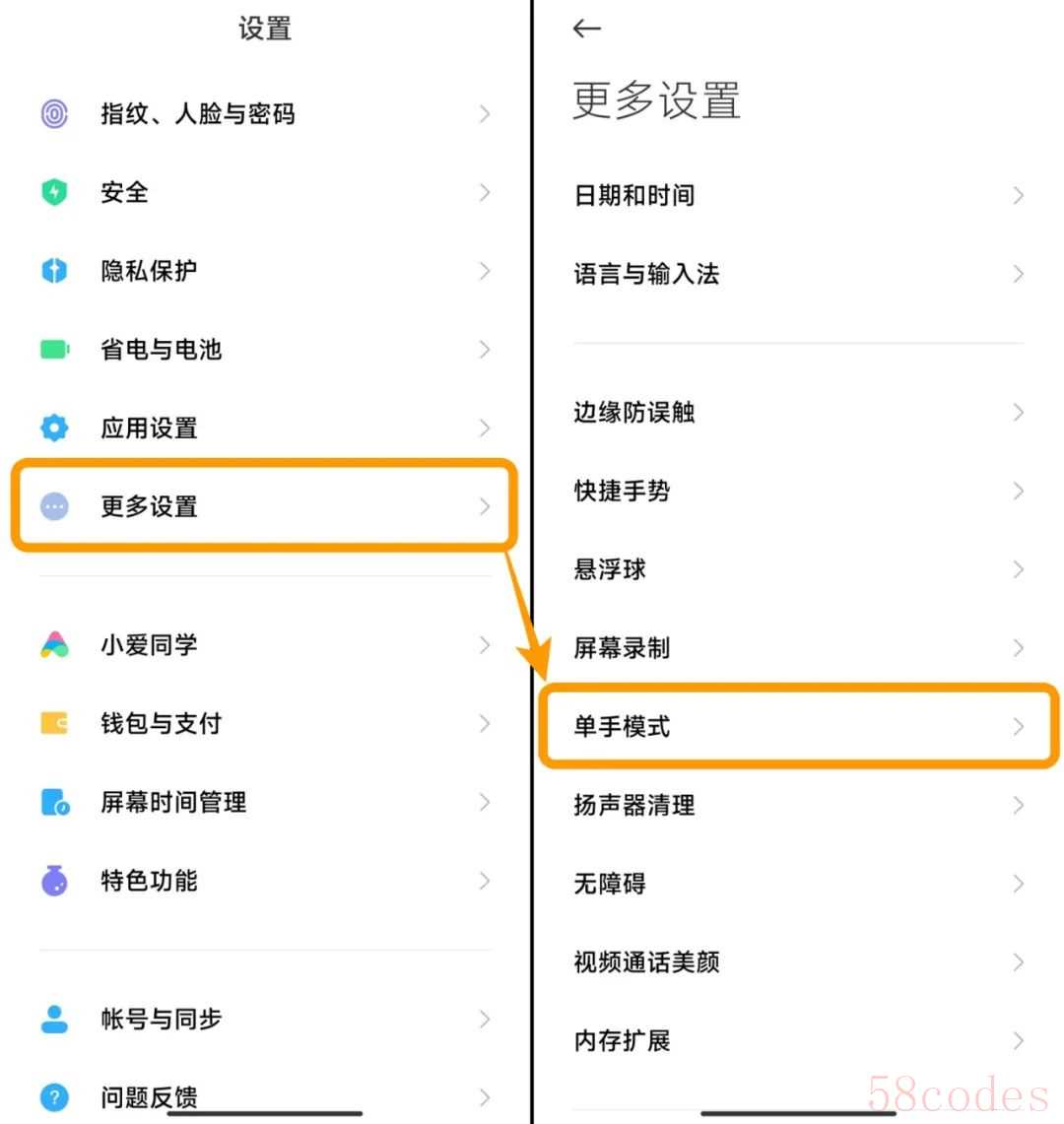Screen dimensions: 1064x1124
Task: Expand 日期和时间 using its chevron
Action: pos(1018,196)
